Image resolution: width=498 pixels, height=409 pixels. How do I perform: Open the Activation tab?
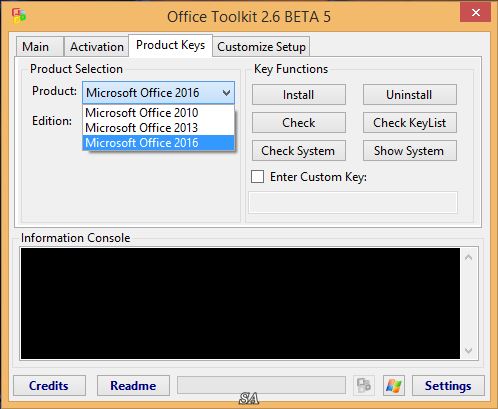click(96, 47)
